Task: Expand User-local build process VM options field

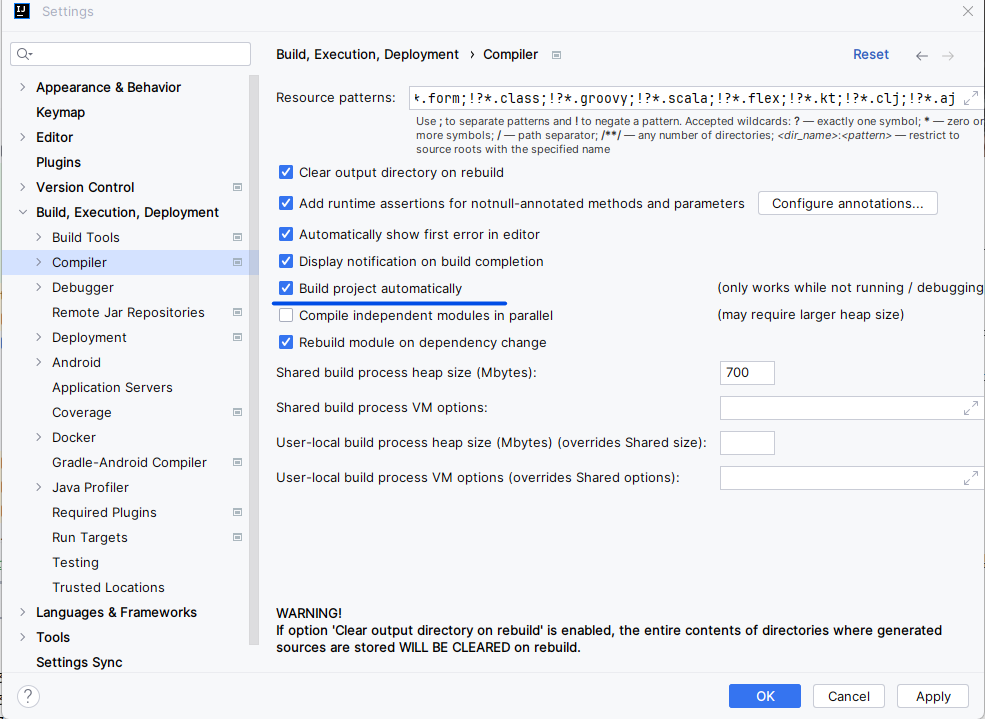Action: pyautogui.click(x=971, y=478)
